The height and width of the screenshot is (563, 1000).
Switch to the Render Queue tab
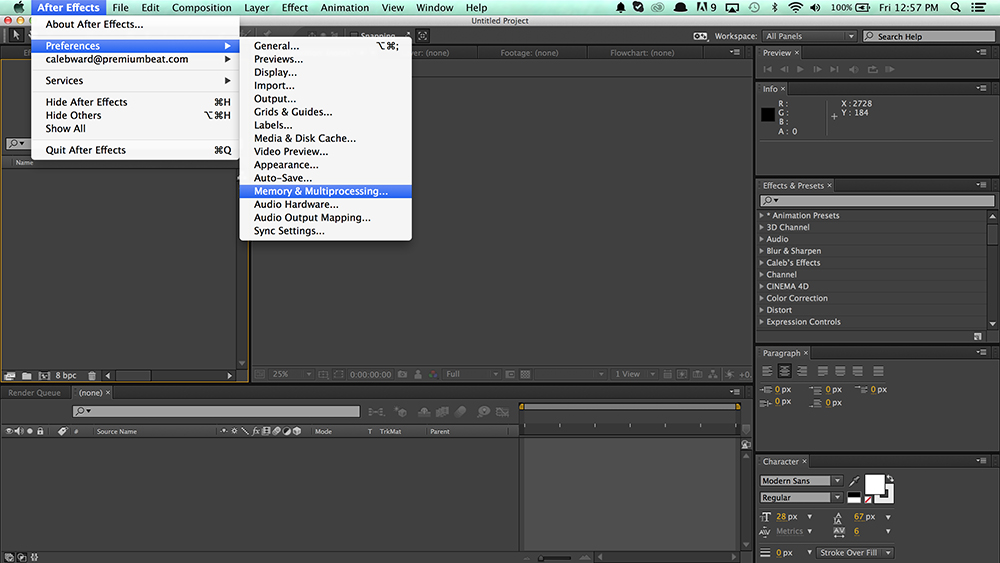point(35,393)
